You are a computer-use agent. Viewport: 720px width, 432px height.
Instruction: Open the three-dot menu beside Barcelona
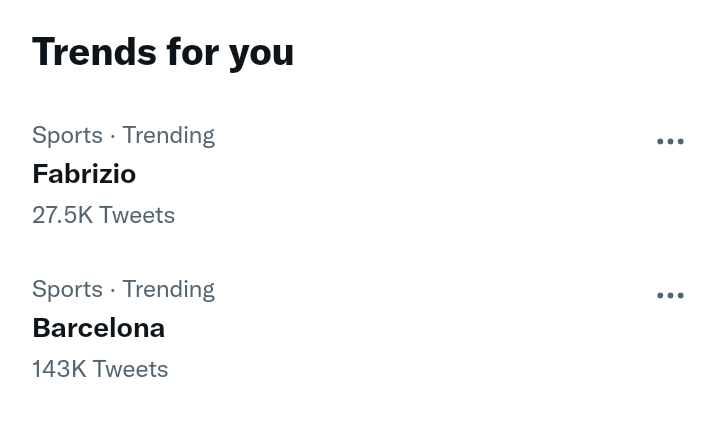(670, 296)
